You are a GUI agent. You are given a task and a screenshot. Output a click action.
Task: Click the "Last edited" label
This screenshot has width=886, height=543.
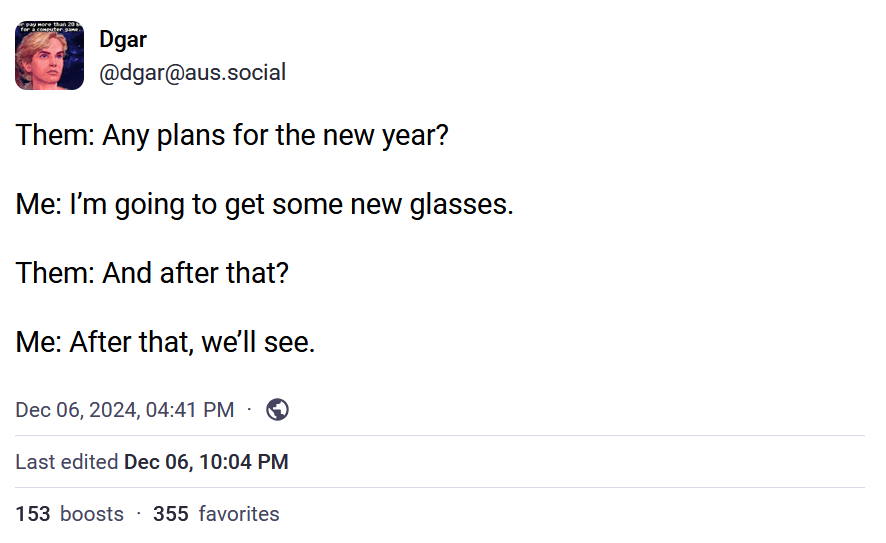click(x=67, y=462)
